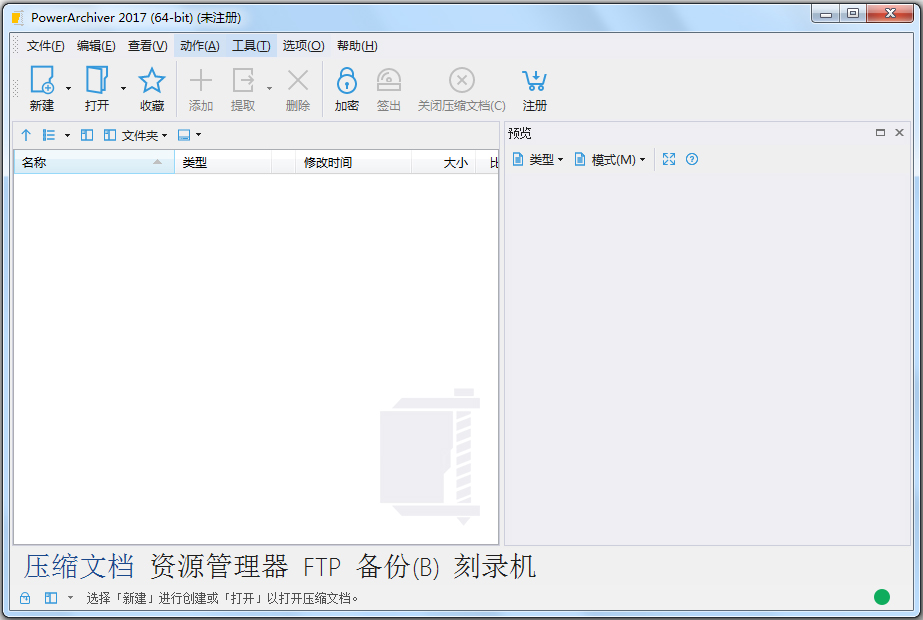Click the lock icon in status bar
The image size is (923, 620).
click(x=25, y=598)
